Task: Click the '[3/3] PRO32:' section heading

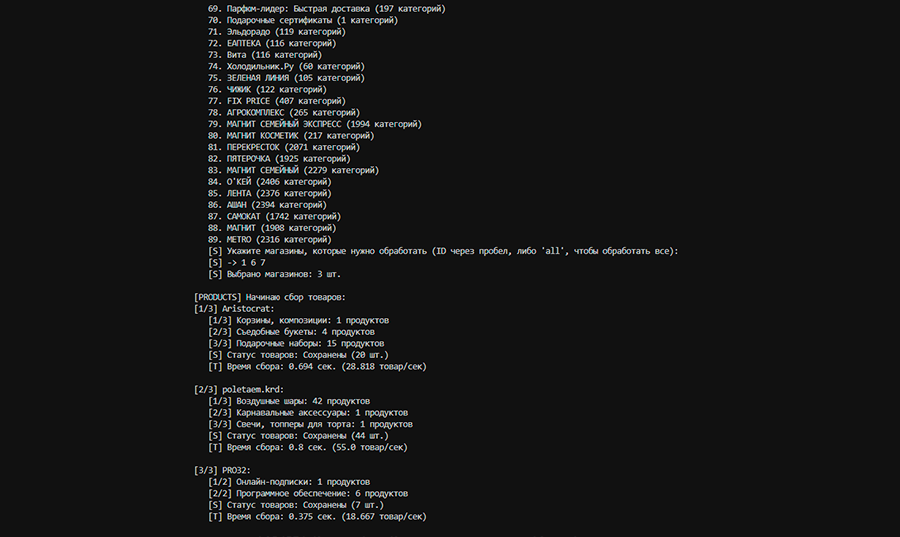Action: pos(222,470)
